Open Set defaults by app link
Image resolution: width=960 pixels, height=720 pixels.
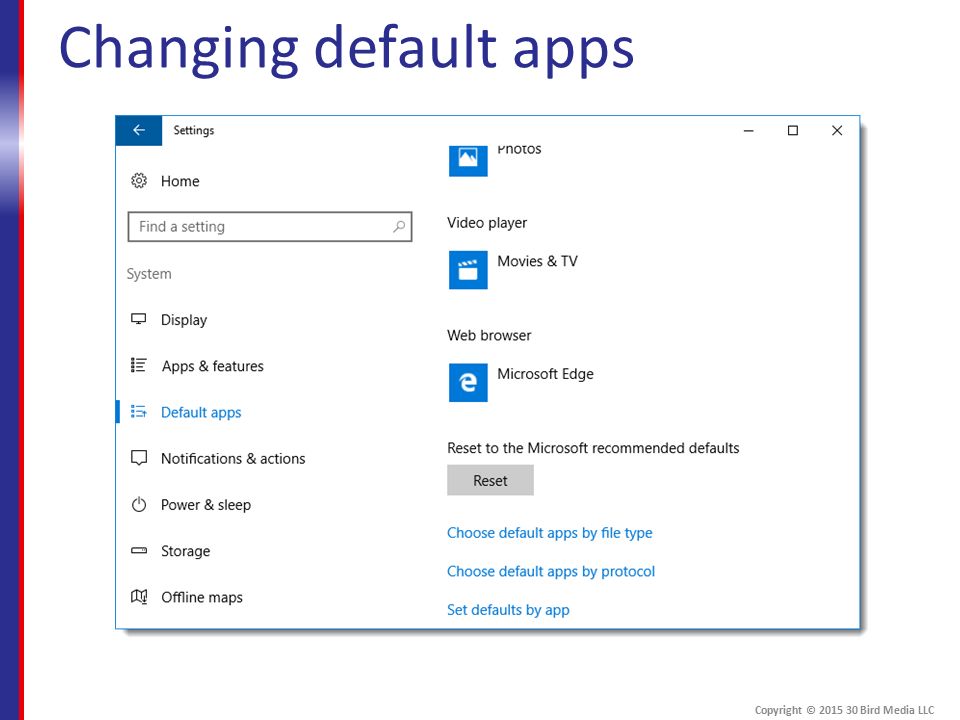(508, 610)
